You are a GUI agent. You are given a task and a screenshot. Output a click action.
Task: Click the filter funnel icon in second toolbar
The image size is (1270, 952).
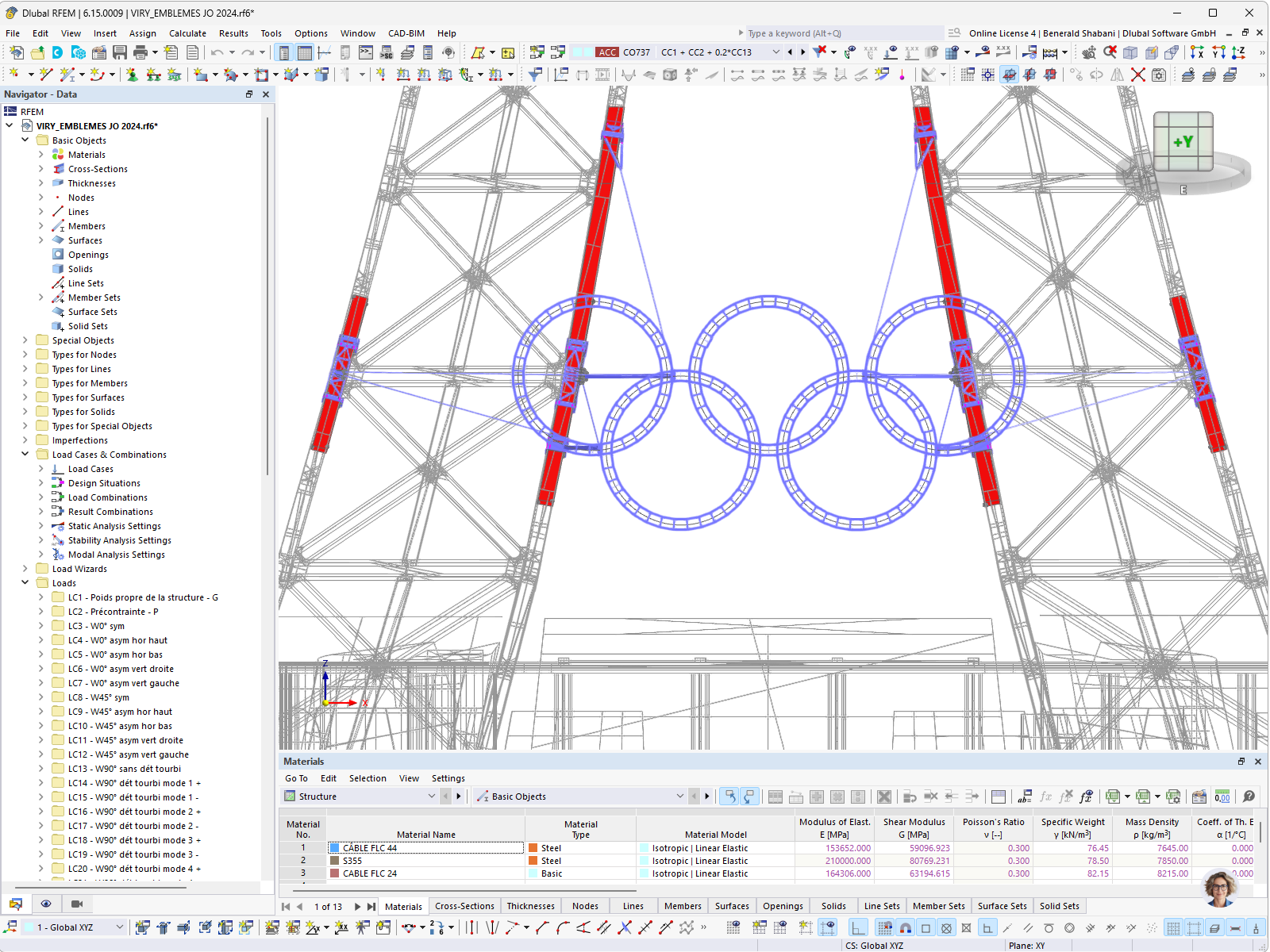[536, 75]
